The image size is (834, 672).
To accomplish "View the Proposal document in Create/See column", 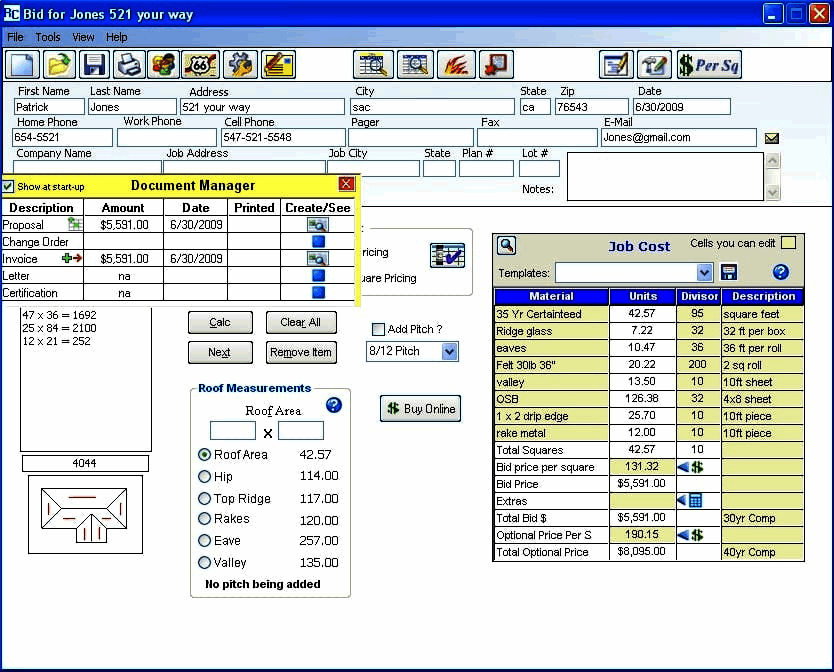I will [x=318, y=225].
